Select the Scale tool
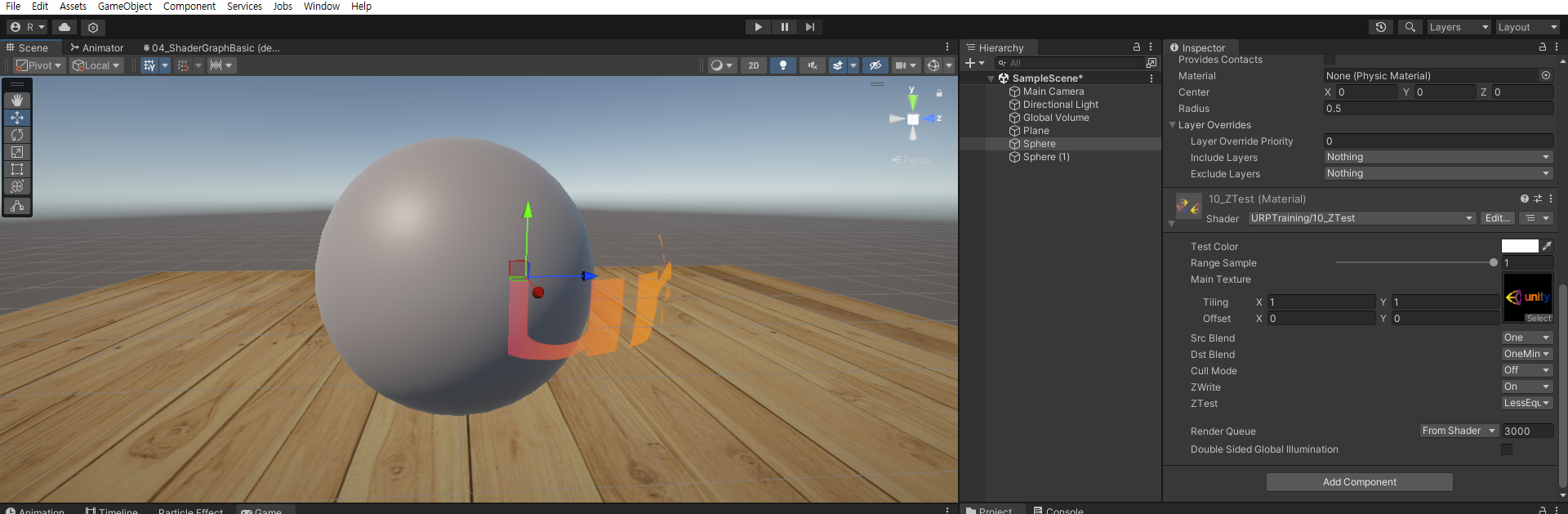The width and height of the screenshot is (1568, 514). (17, 152)
